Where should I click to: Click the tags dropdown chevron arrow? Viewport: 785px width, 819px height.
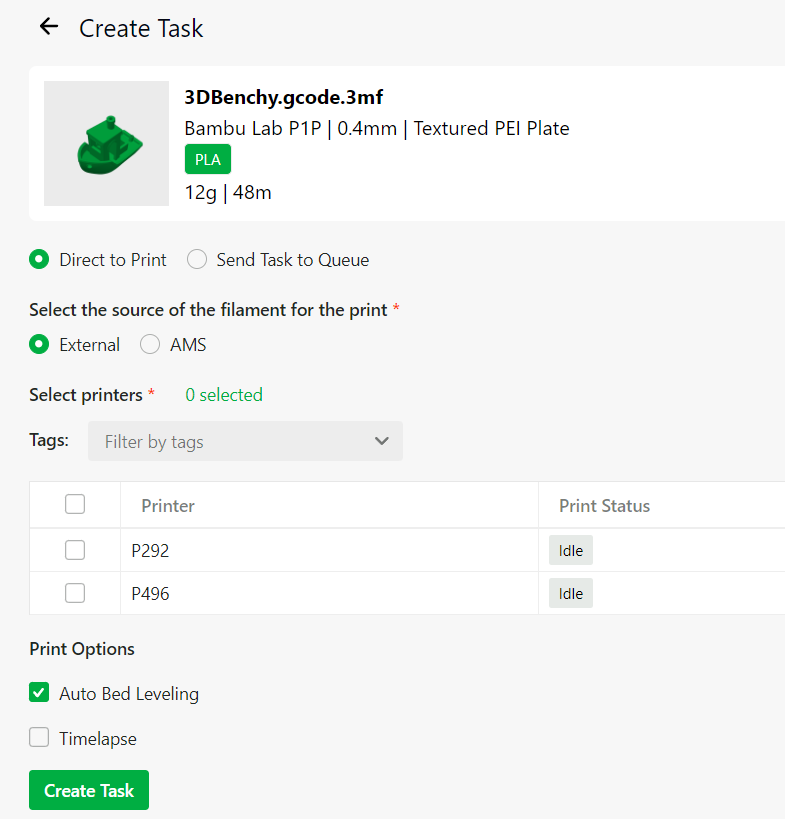[x=381, y=441]
